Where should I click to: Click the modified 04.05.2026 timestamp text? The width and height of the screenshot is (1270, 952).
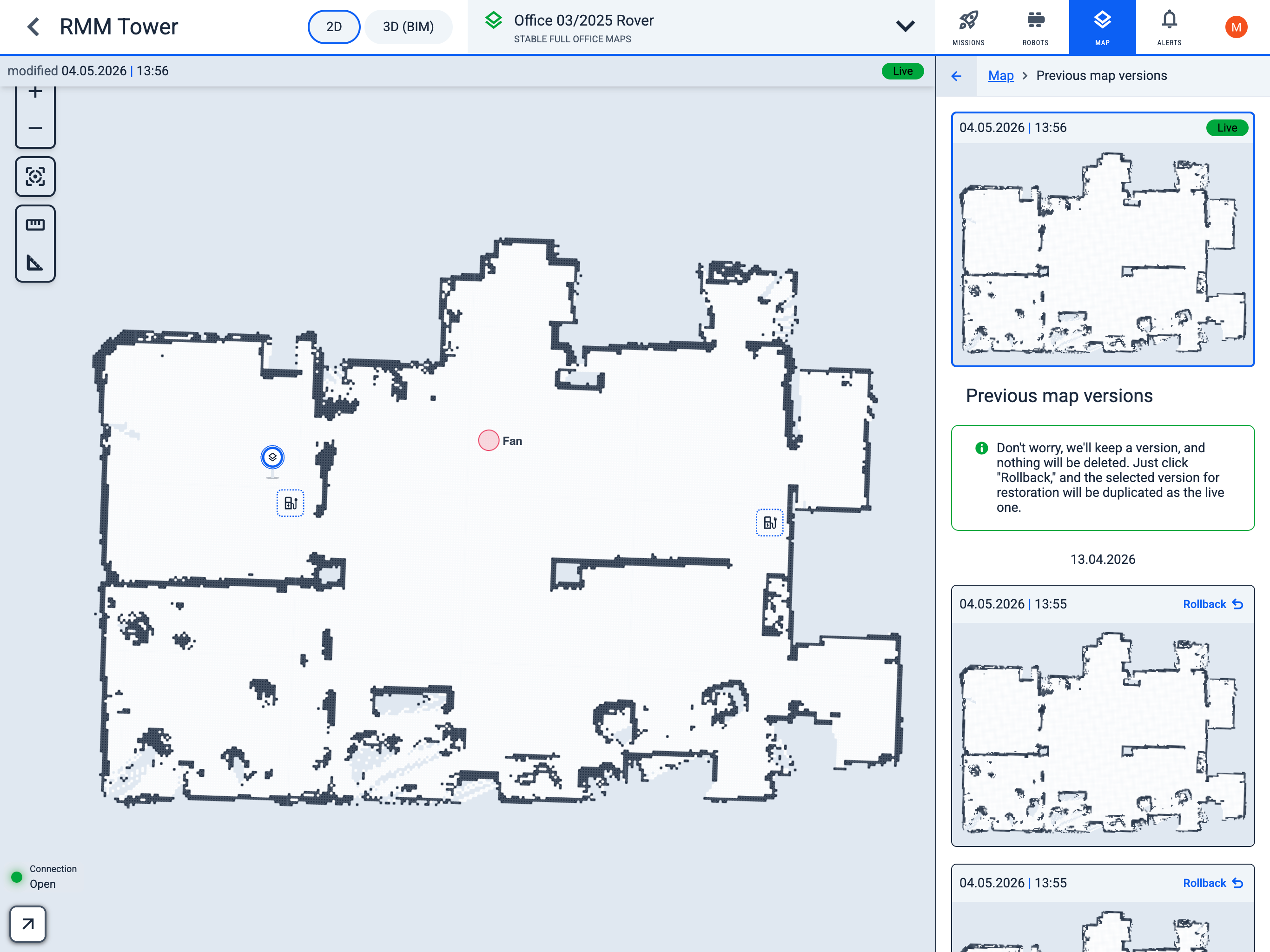tap(88, 71)
